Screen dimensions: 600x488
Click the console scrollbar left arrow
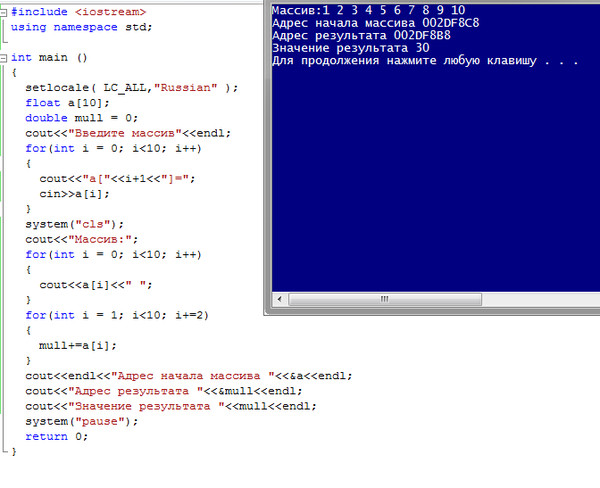280,299
